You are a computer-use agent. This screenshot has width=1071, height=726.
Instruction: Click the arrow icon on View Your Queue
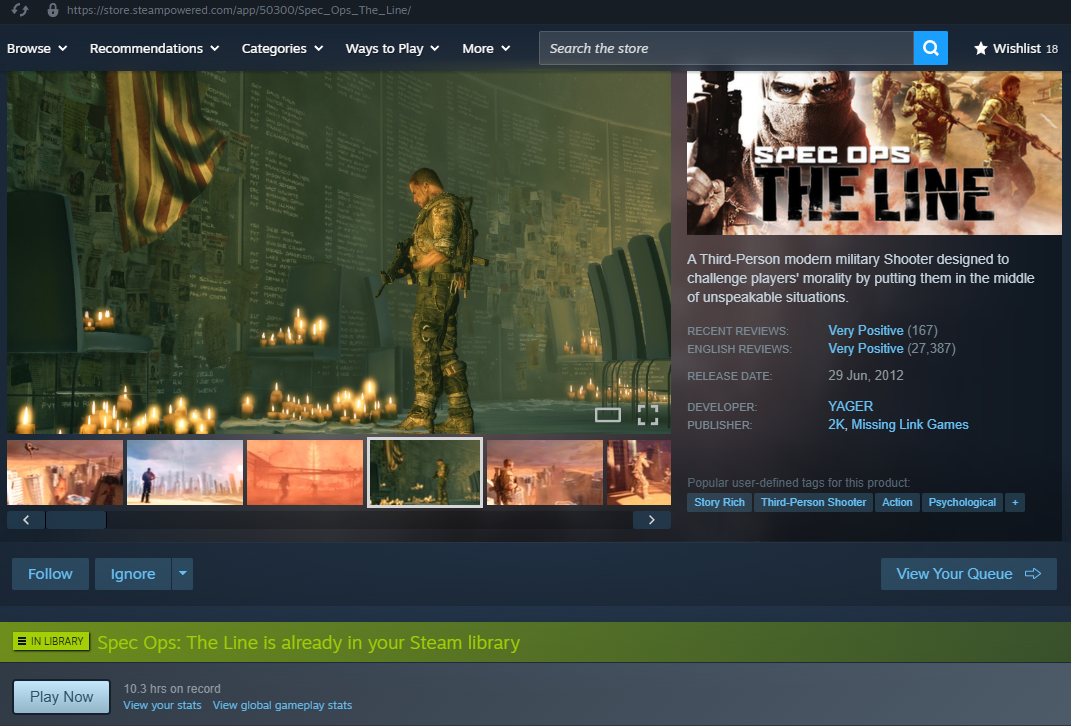pyautogui.click(x=1033, y=574)
